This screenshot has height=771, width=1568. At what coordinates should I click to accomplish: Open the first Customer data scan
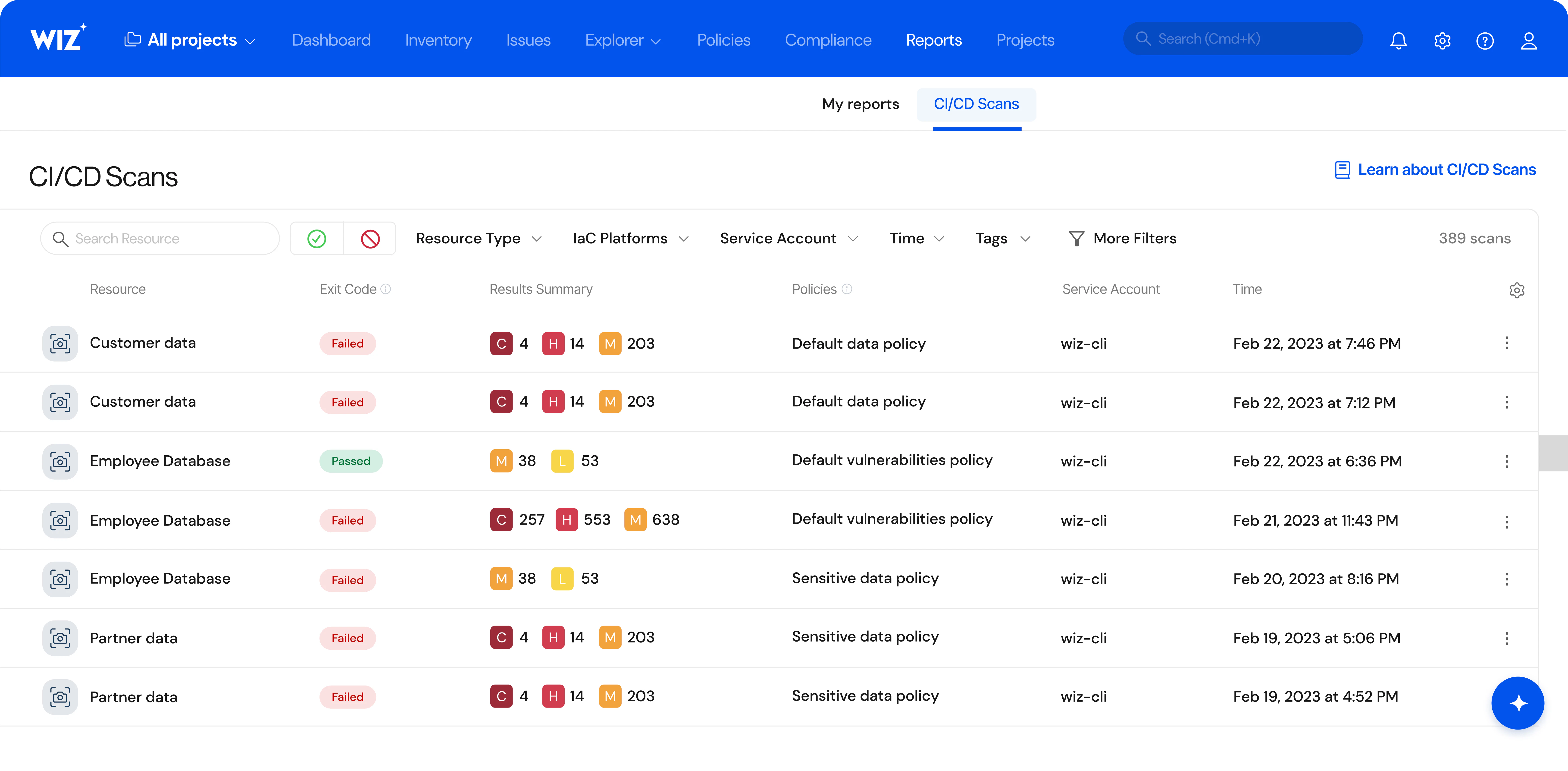pyautogui.click(x=143, y=343)
